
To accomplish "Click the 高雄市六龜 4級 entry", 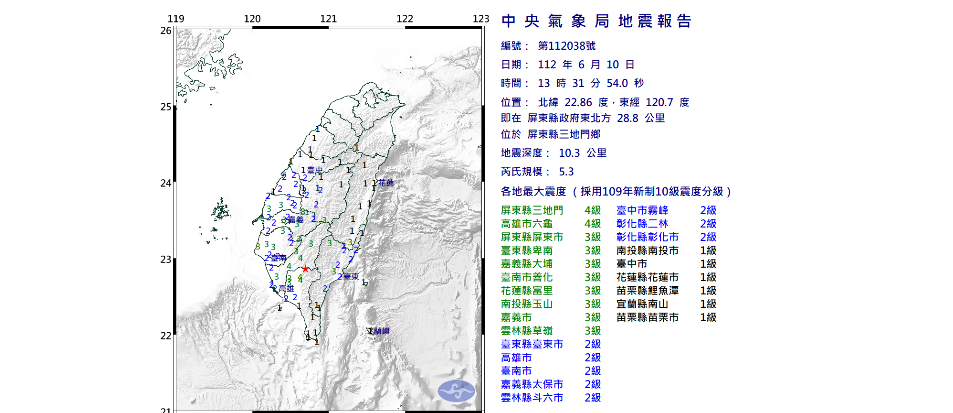I will tap(551, 224).
